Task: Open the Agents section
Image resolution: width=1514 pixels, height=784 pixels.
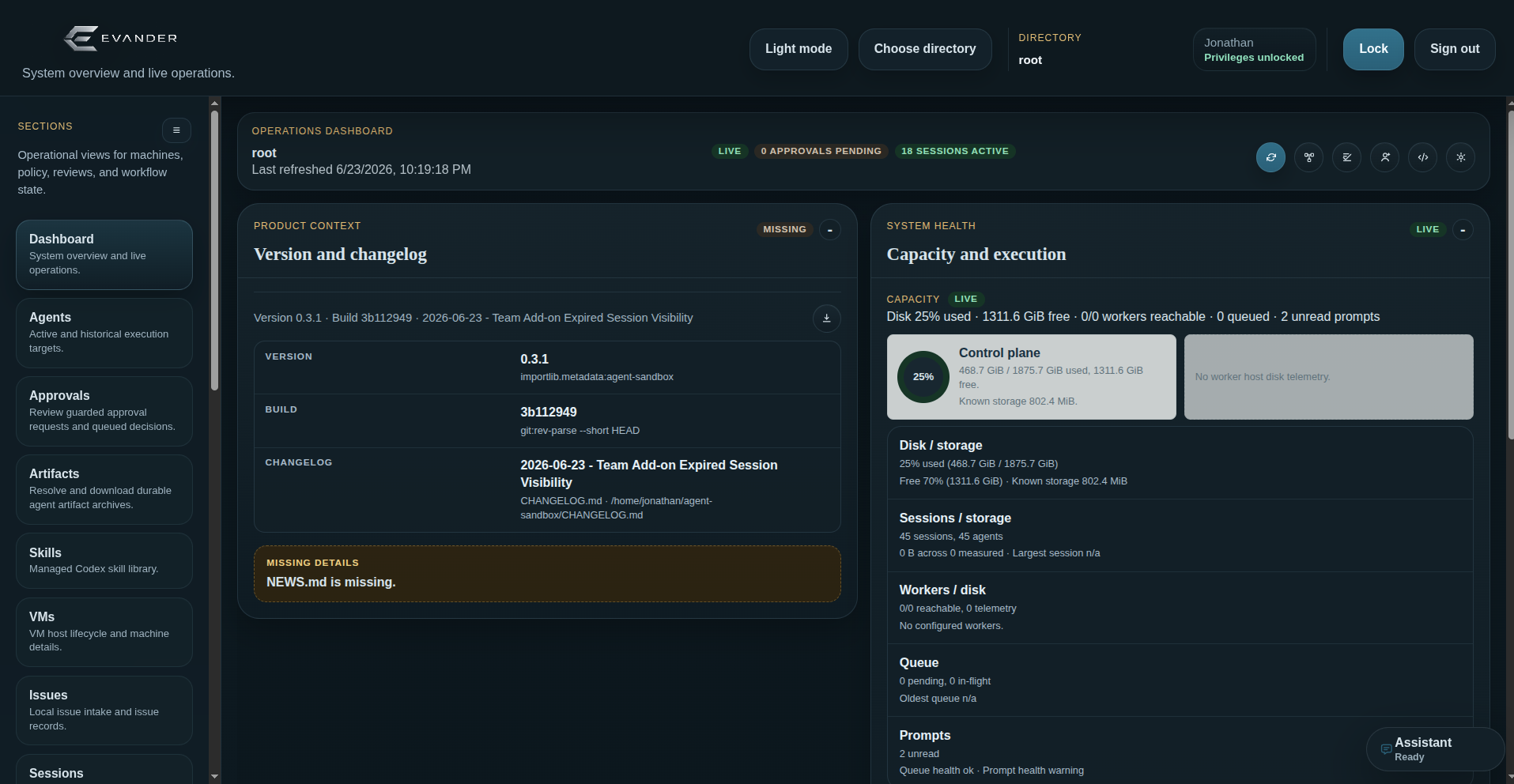Action: [x=104, y=333]
